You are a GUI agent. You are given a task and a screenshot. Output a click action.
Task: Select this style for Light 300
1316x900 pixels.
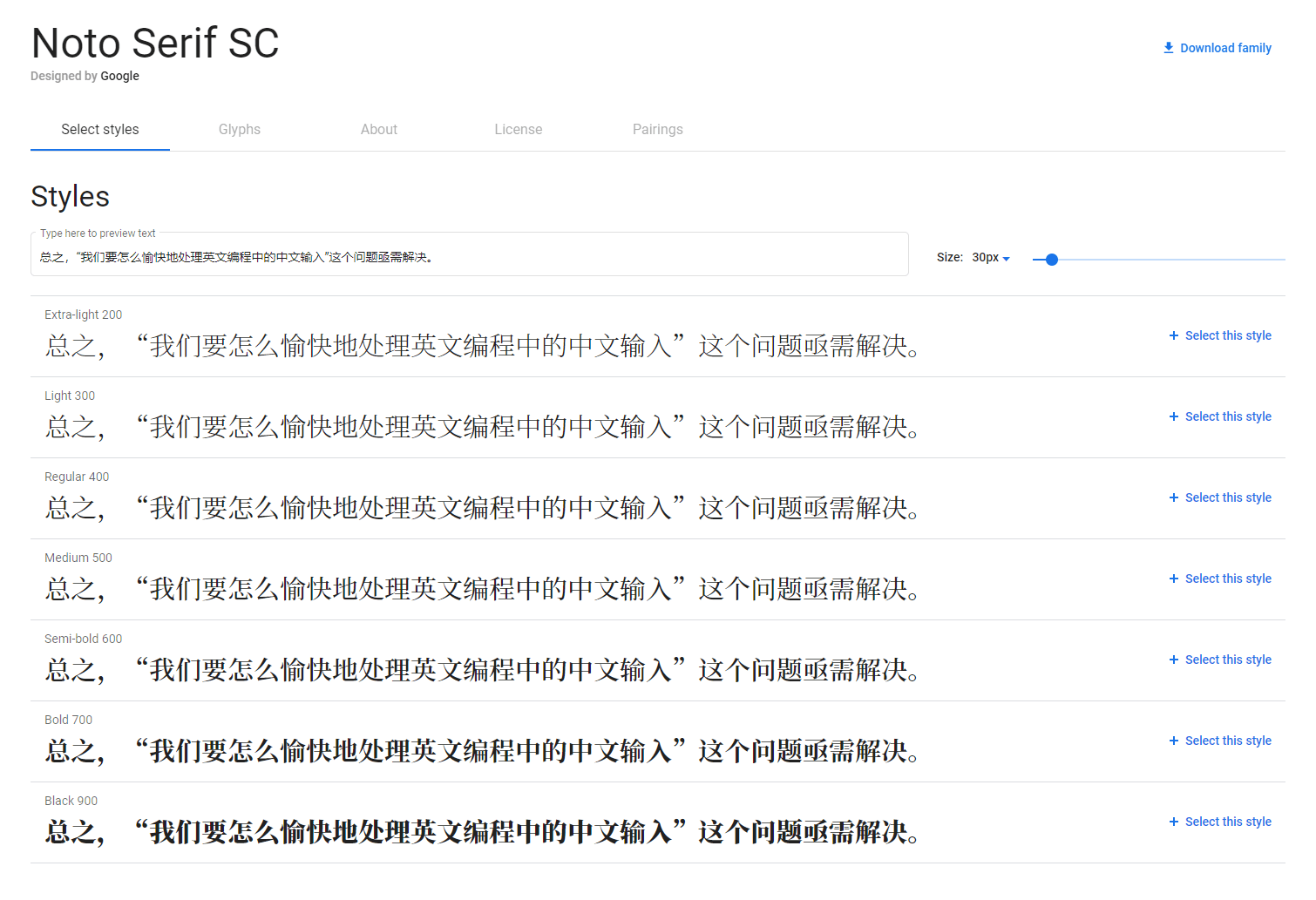1220,416
